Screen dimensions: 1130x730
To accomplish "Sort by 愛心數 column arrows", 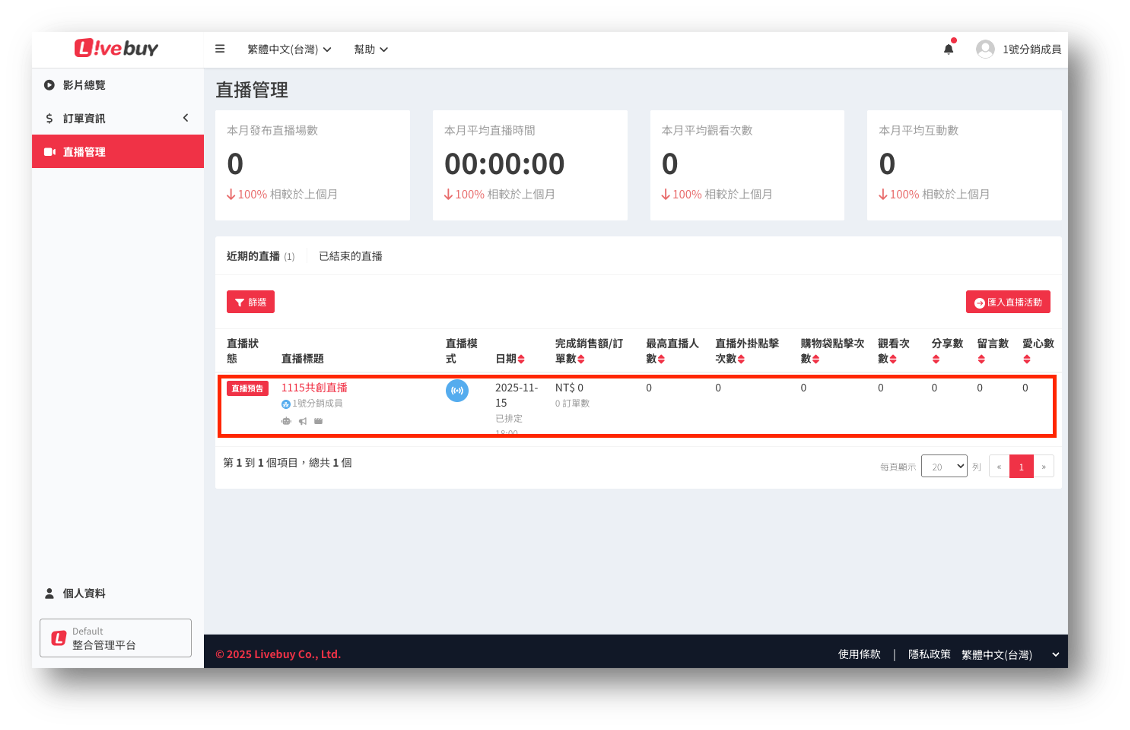I will click(x=1027, y=359).
